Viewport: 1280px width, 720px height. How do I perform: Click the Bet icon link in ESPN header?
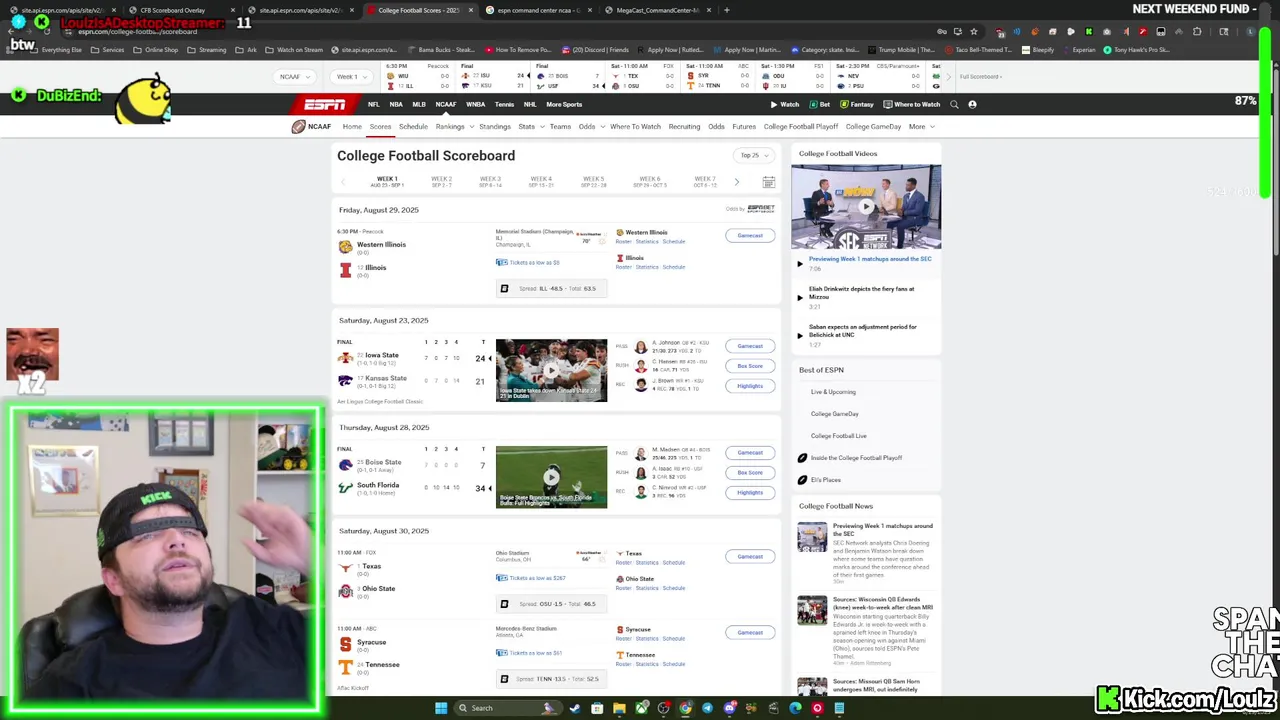point(820,104)
